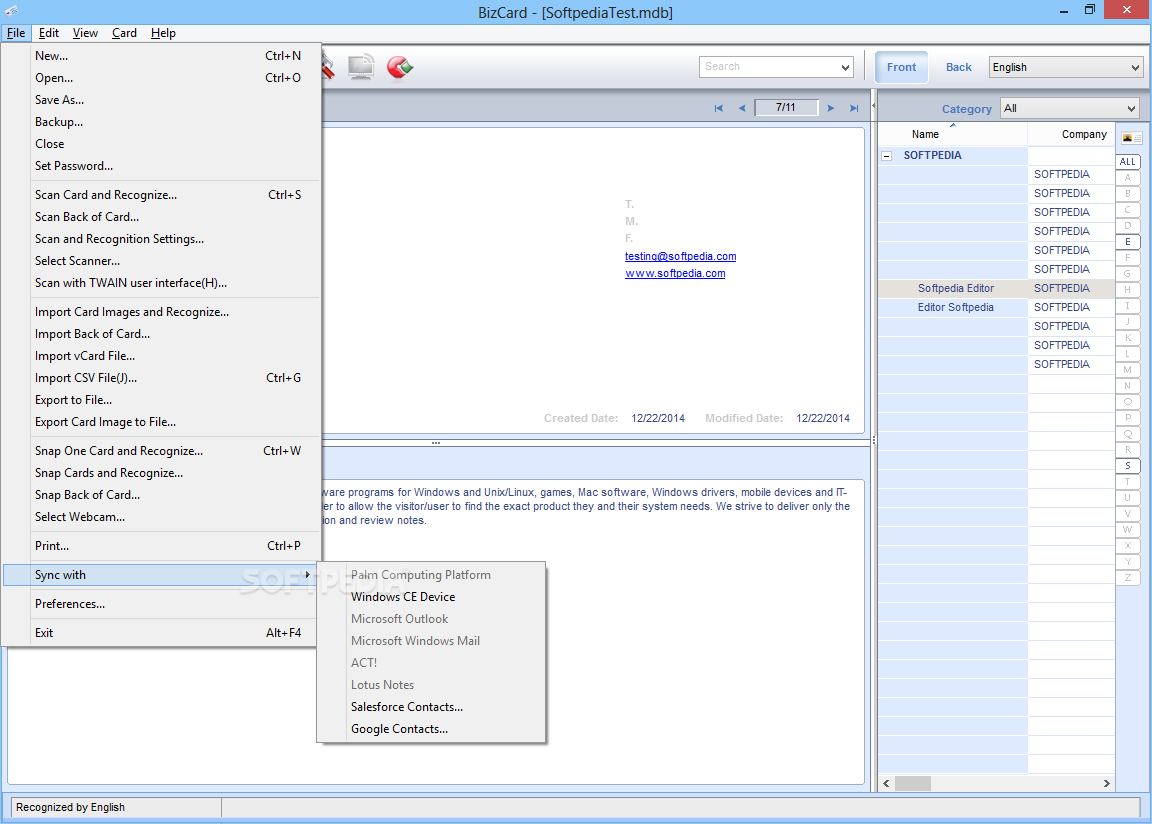The width and height of the screenshot is (1152, 824).
Task: Filter contacts with the ALL index tab
Action: point(1128,162)
